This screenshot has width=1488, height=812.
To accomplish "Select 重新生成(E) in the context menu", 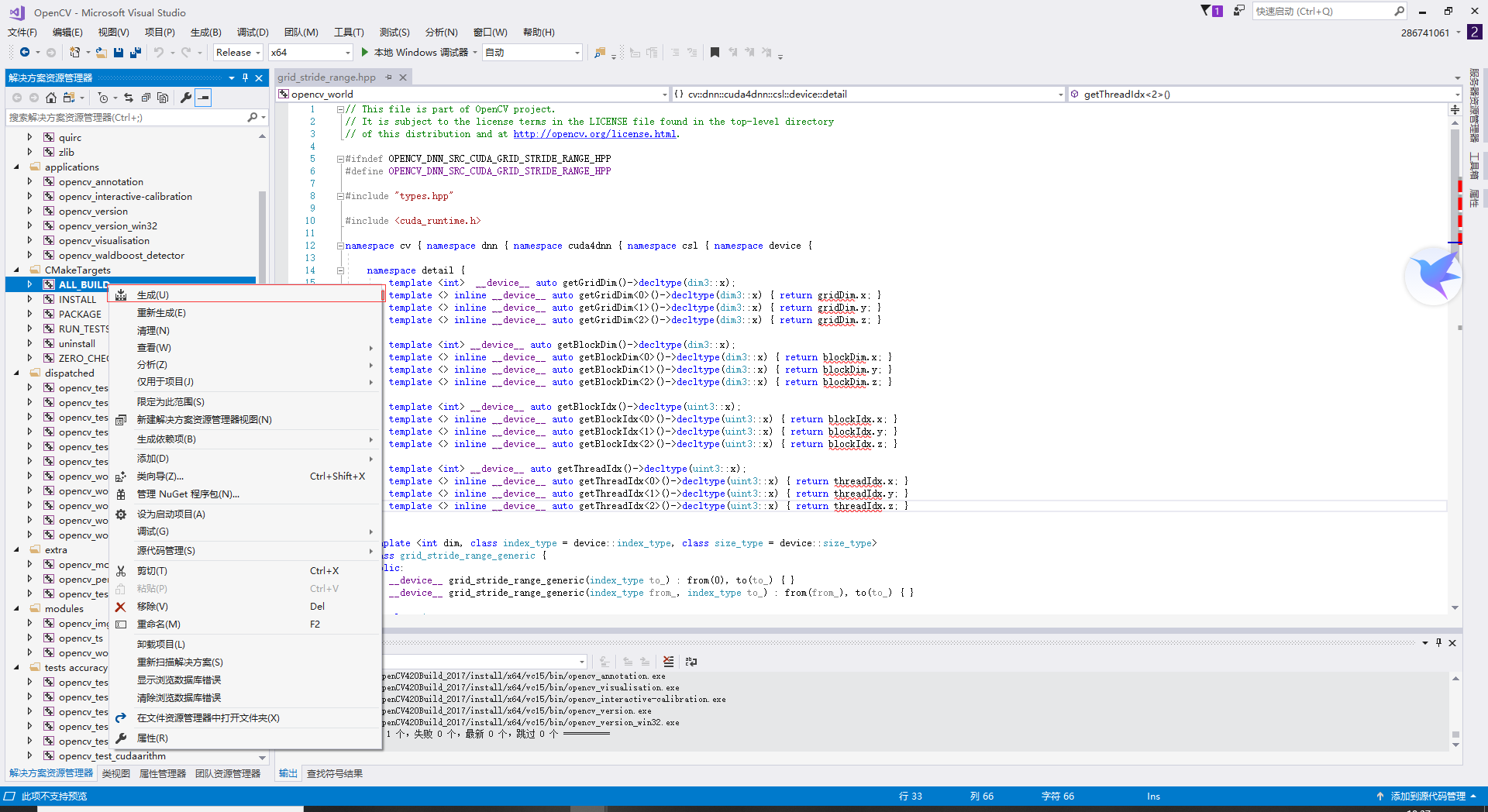I will (x=163, y=313).
